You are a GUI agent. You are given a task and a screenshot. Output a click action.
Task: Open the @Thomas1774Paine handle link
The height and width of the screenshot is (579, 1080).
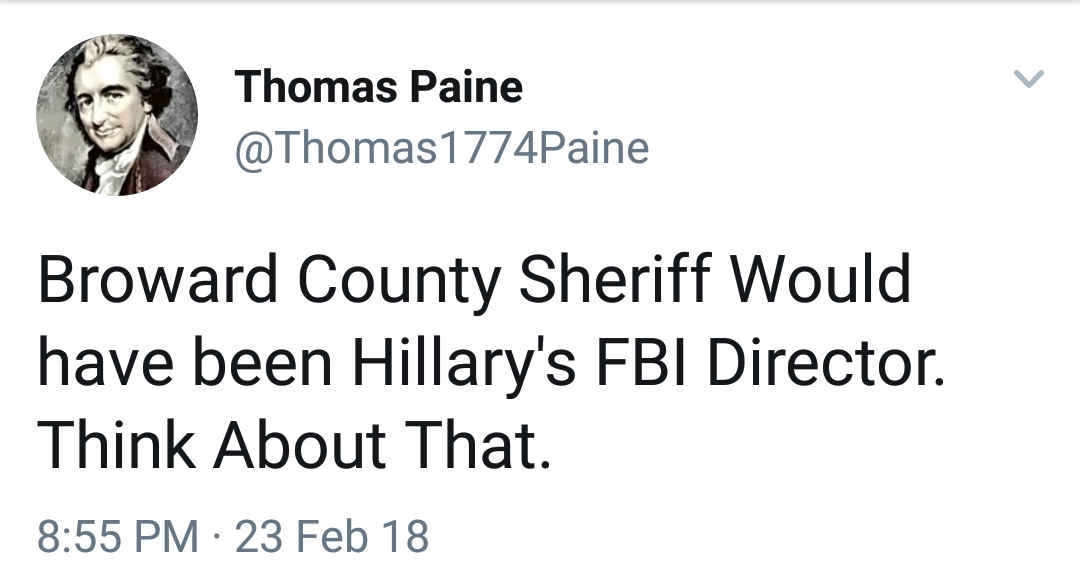[x=441, y=149]
